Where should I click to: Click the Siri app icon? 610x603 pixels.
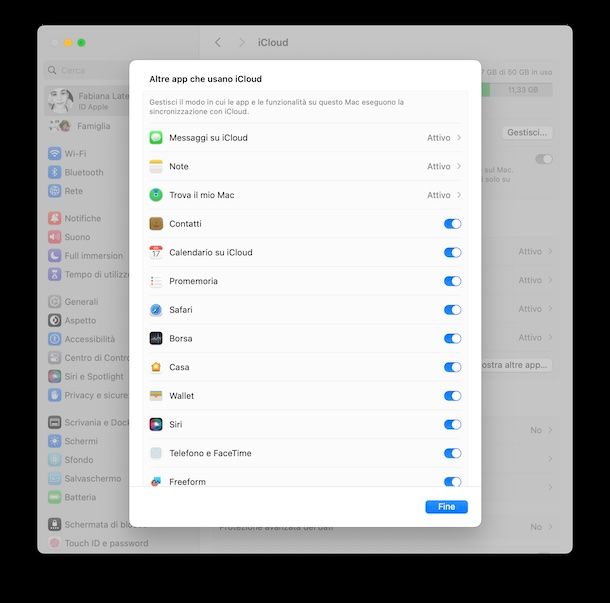(x=156, y=424)
